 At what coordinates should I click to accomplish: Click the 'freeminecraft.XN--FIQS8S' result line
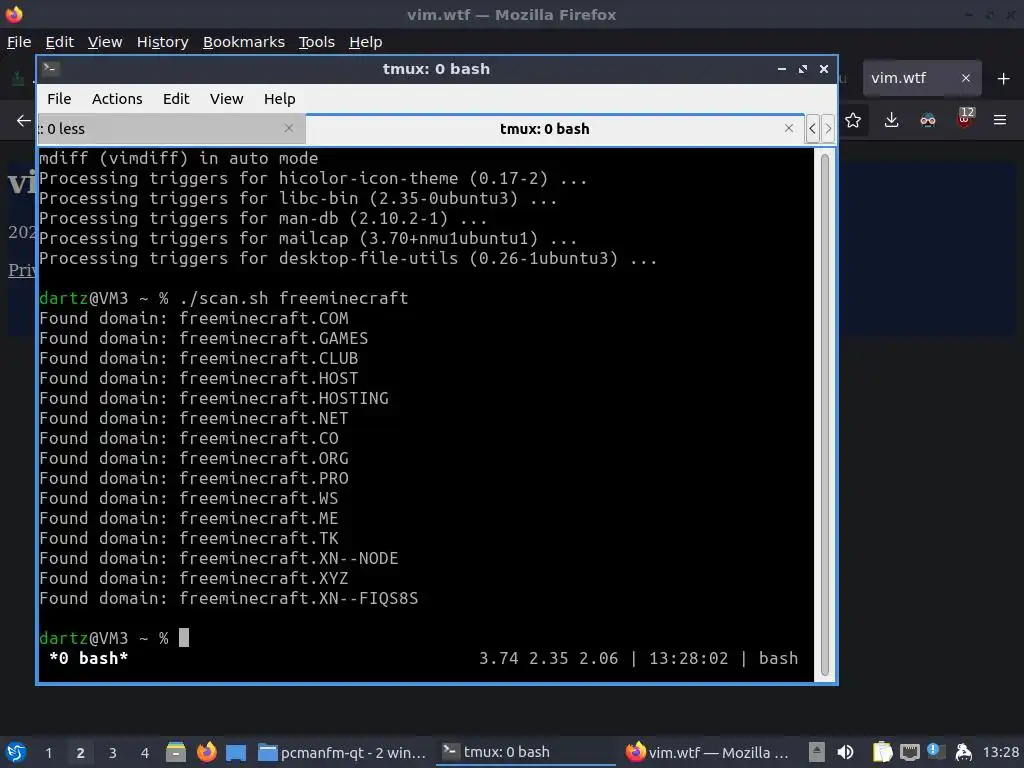tap(229, 598)
